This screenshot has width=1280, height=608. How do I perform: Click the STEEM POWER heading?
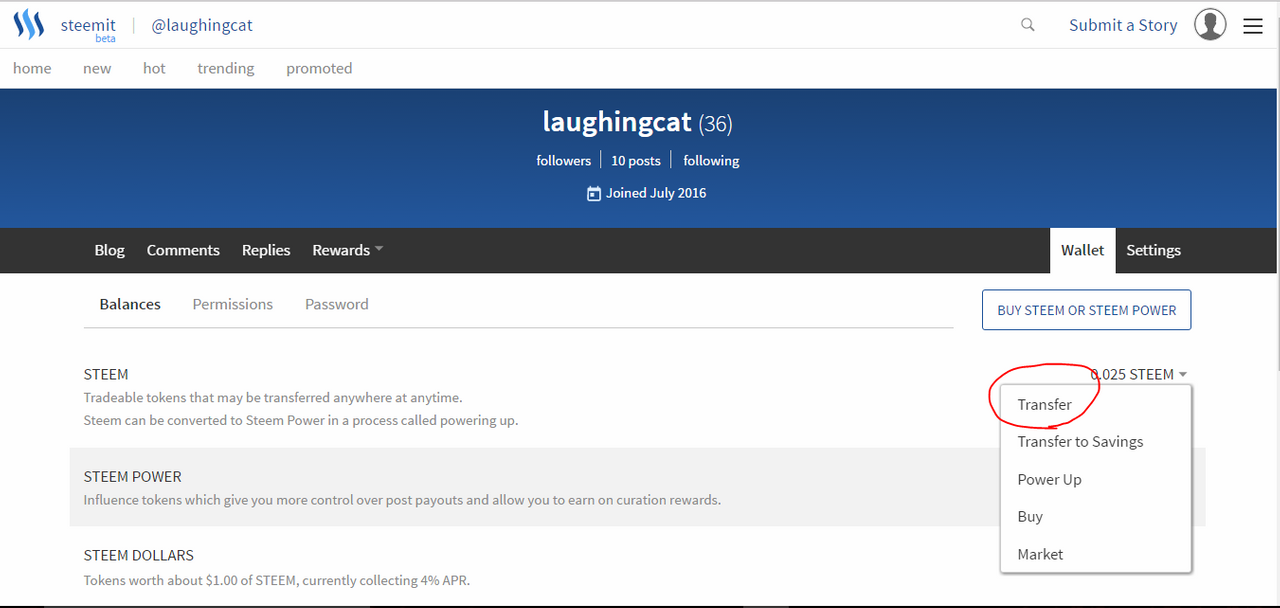[132, 476]
